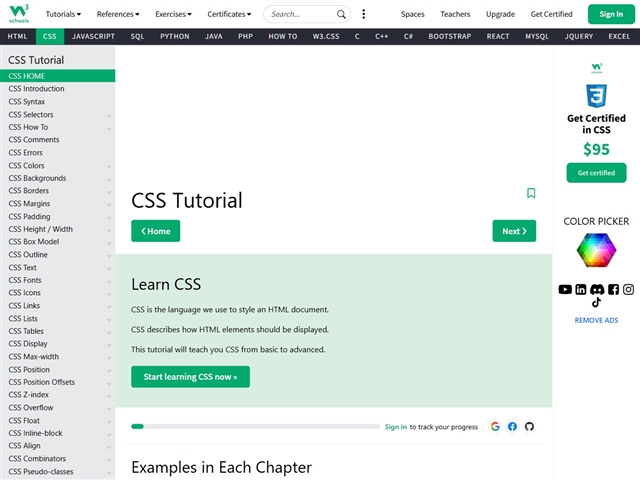The width and height of the screenshot is (640, 480).
Task: Click the tutorial progress bar
Action: [256, 427]
